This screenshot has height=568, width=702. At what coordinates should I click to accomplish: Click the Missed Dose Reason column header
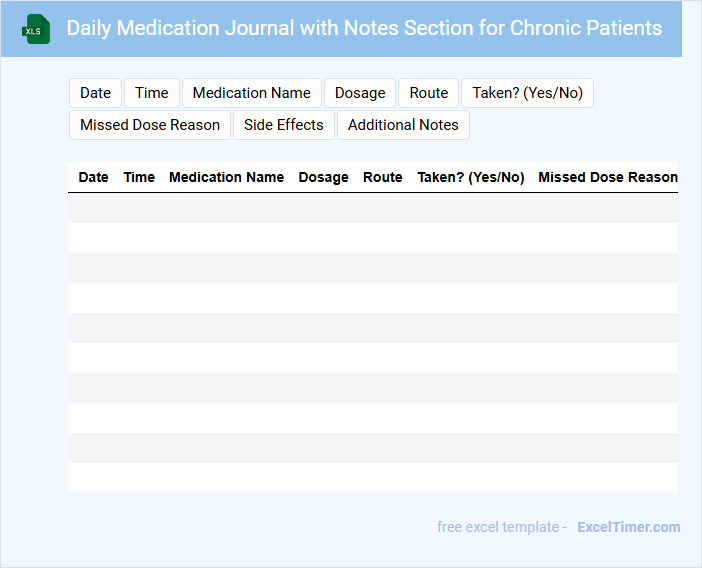pos(607,177)
